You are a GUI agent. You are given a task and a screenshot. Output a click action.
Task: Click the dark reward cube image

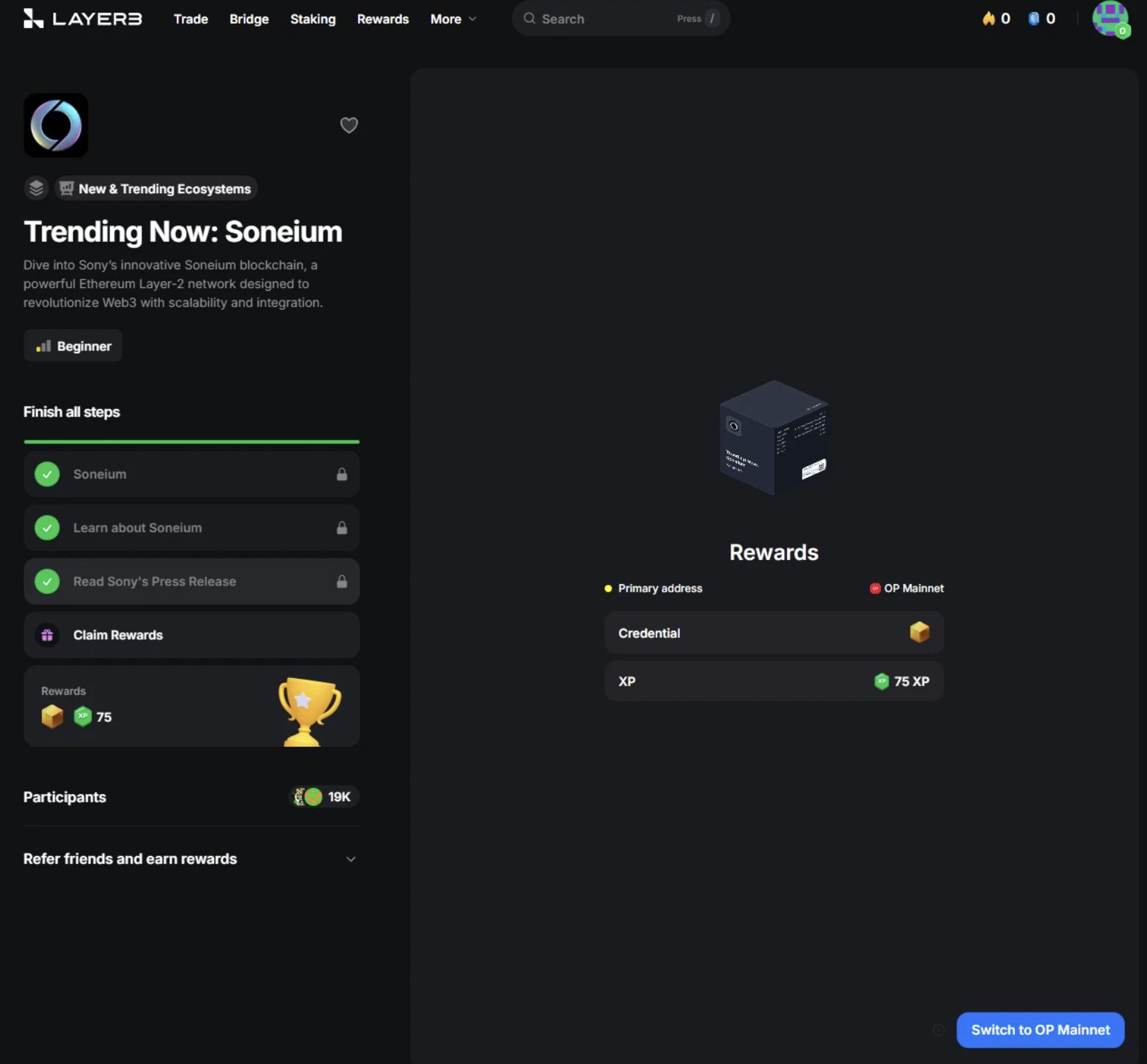pyautogui.click(x=774, y=437)
